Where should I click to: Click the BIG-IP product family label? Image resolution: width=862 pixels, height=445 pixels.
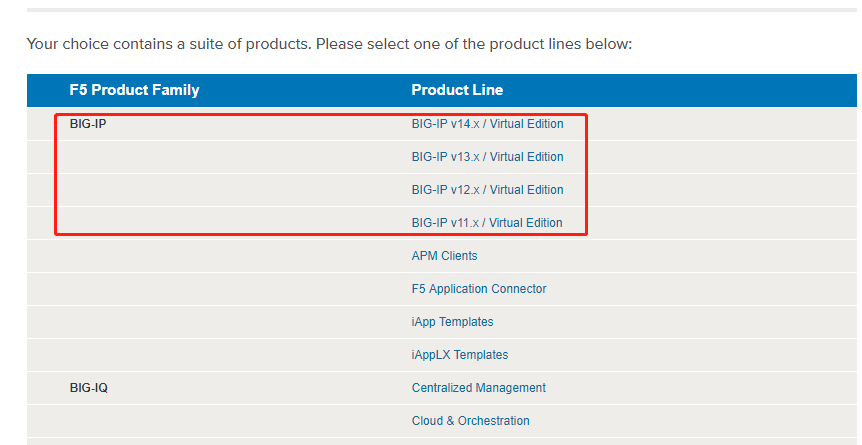(88, 125)
